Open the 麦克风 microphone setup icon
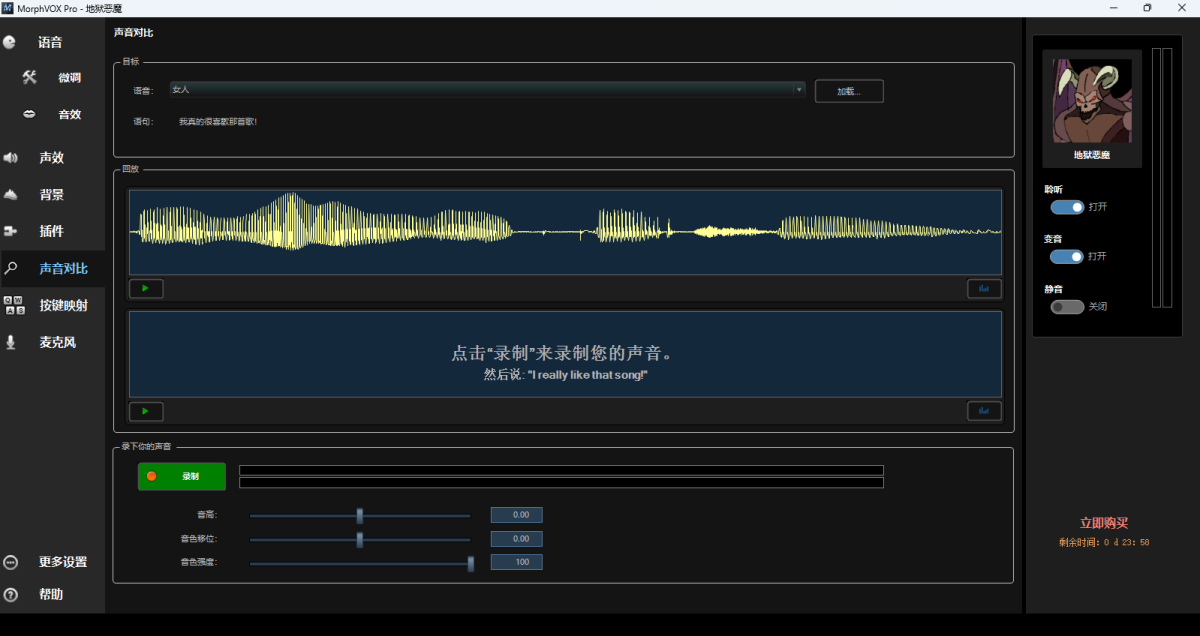This screenshot has width=1200, height=636. (x=11, y=341)
